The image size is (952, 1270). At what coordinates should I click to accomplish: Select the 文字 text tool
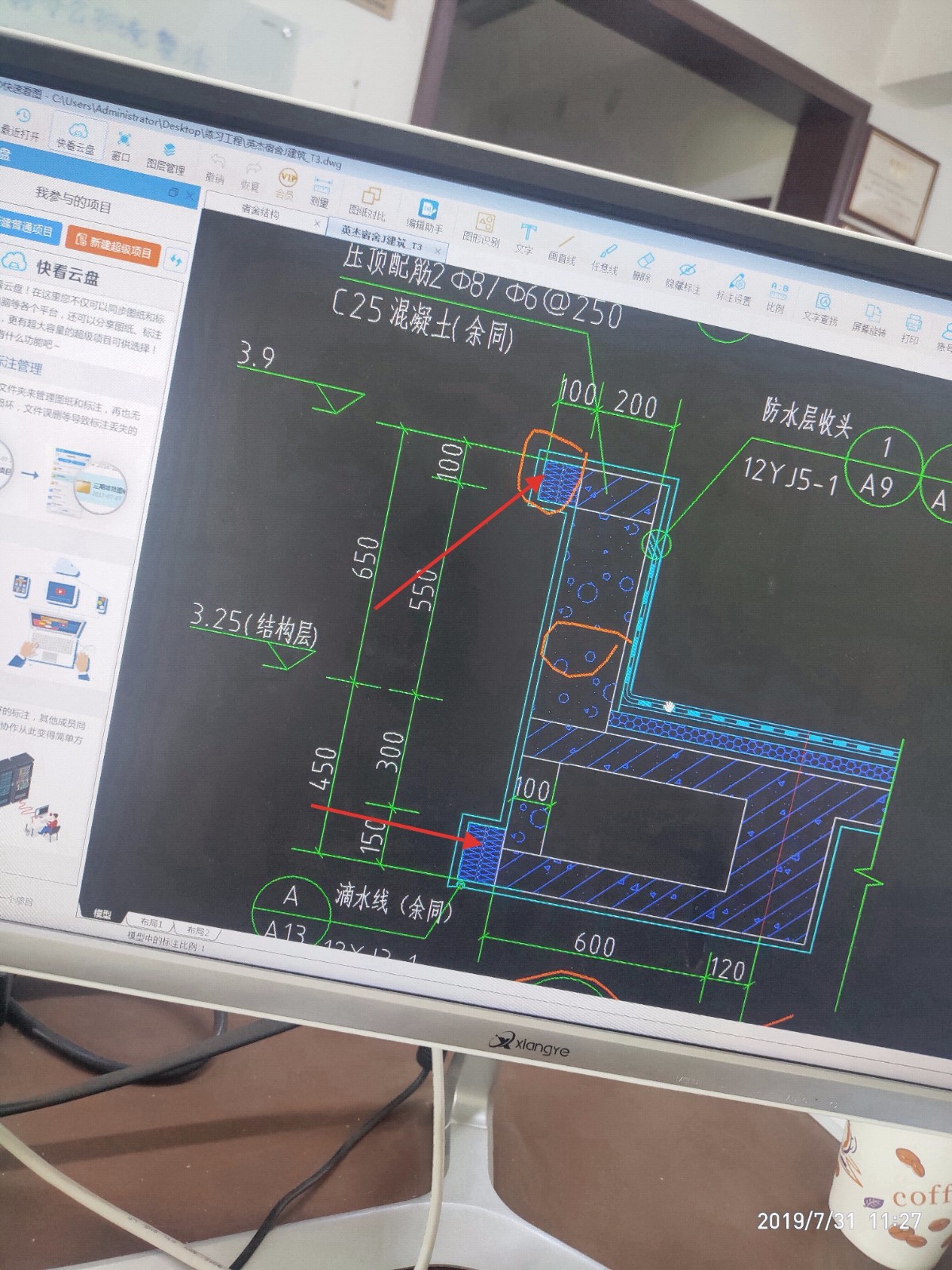(x=525, y=239)
